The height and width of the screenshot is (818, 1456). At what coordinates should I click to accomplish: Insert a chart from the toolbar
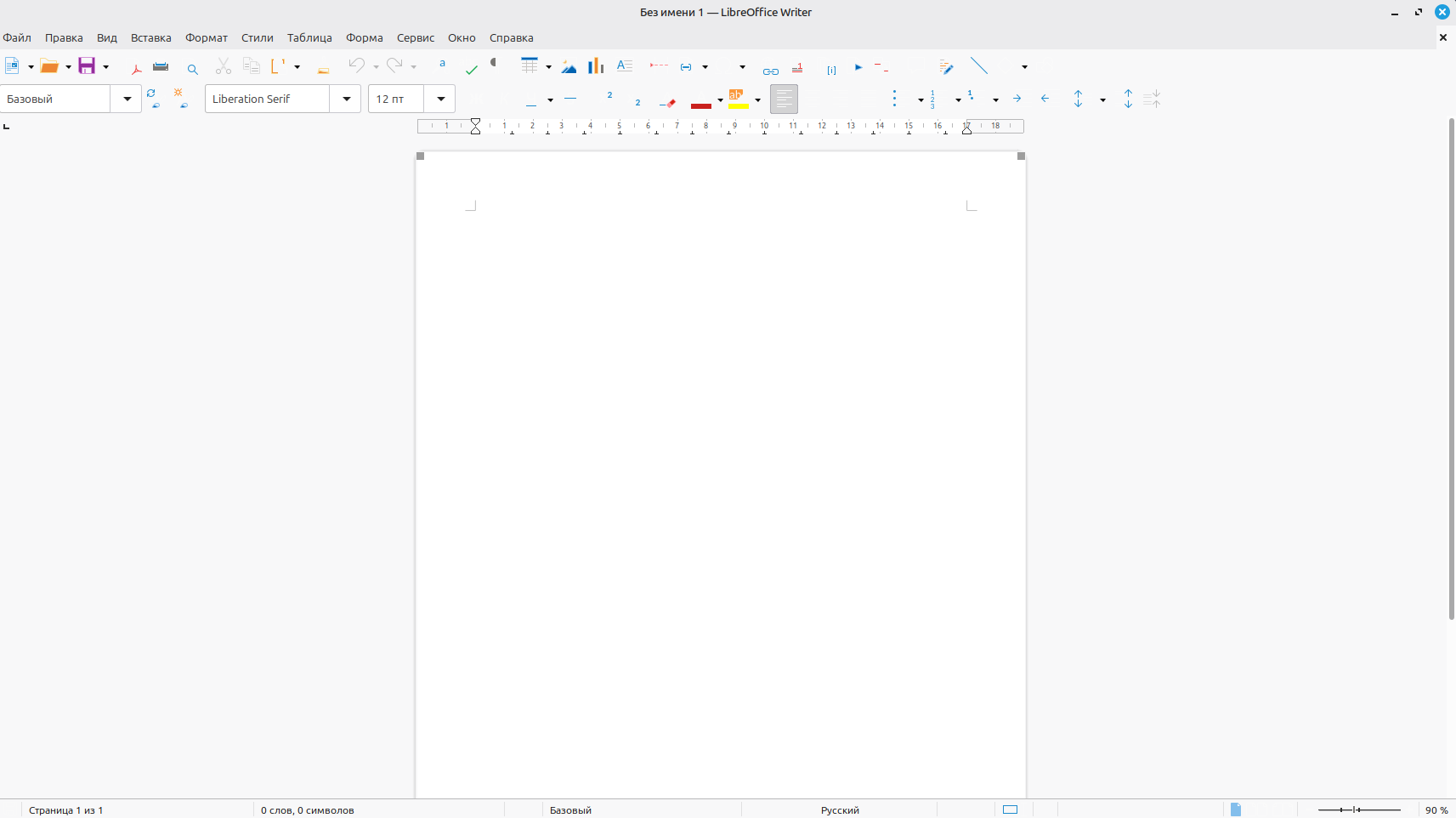point(596,66)
